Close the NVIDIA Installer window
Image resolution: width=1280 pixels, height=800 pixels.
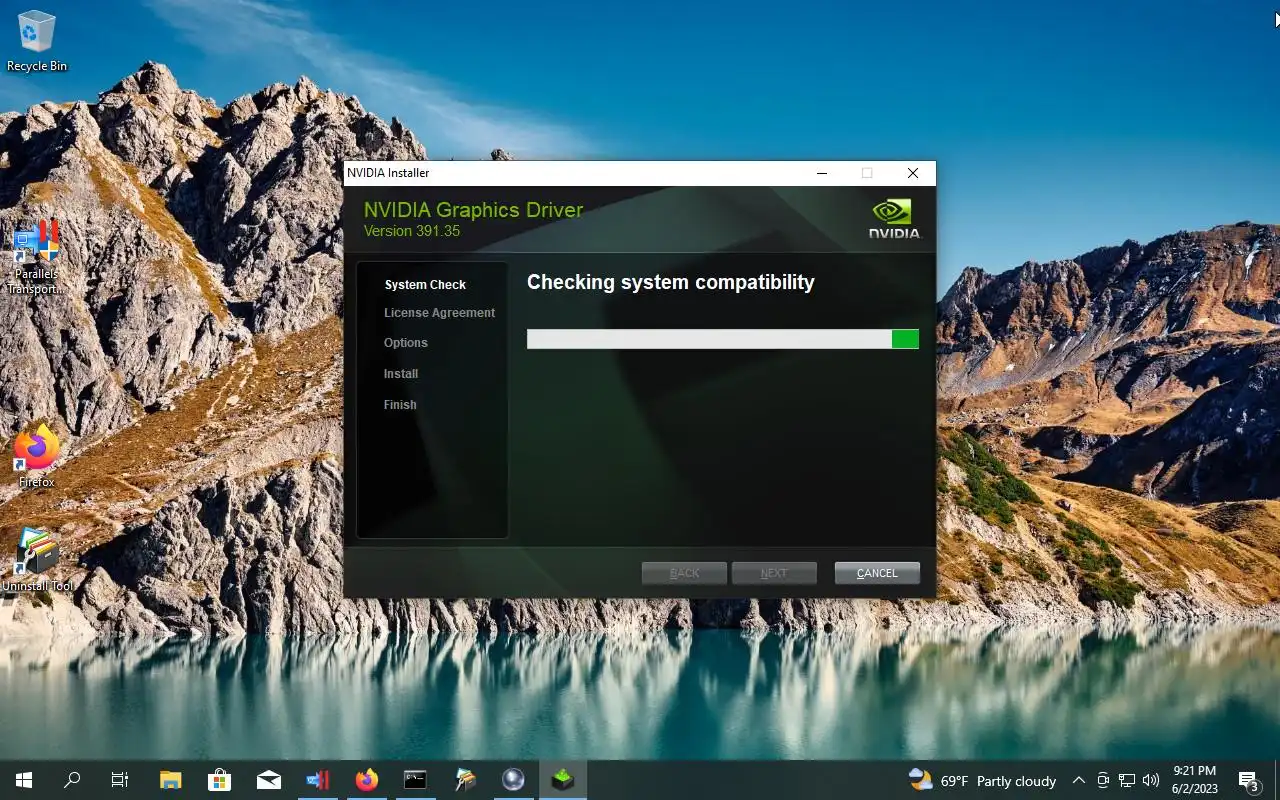[x=912, y=173]
